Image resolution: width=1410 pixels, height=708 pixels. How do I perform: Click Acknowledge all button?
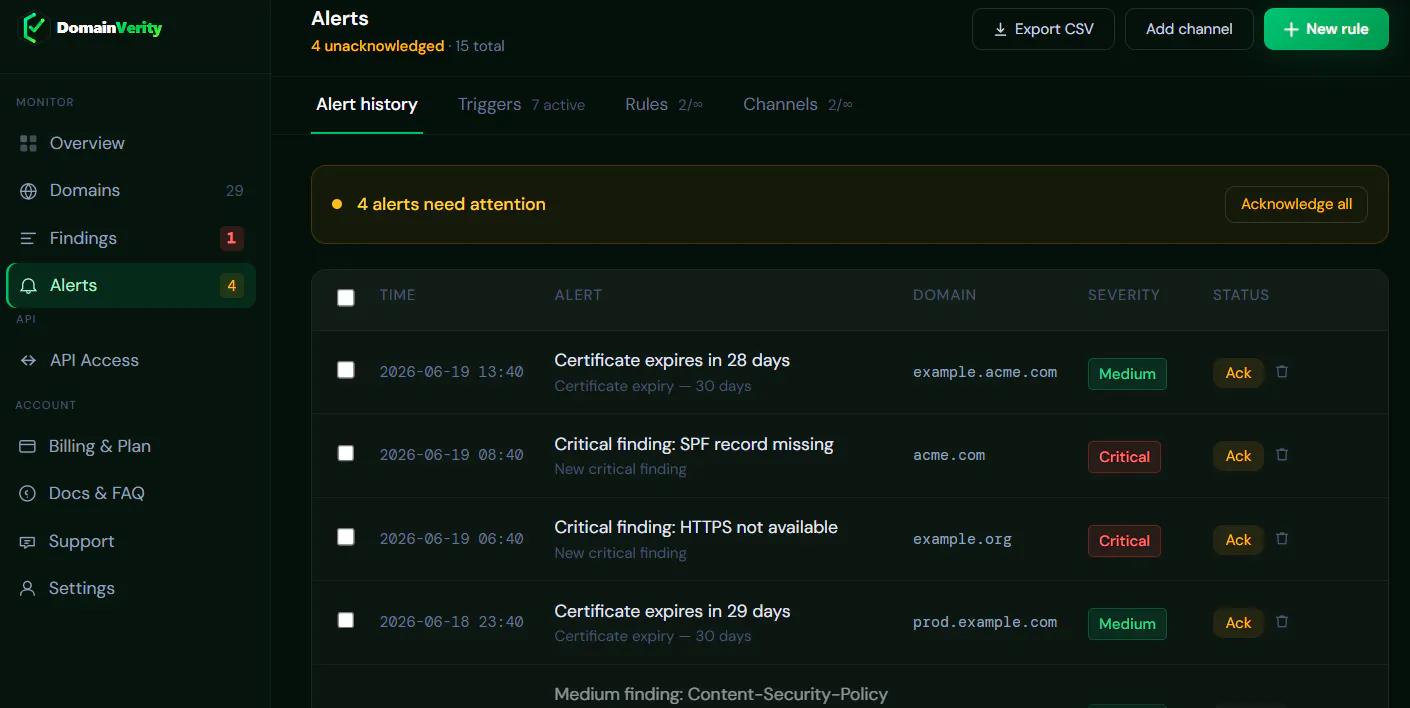[x=1296, y=204]
